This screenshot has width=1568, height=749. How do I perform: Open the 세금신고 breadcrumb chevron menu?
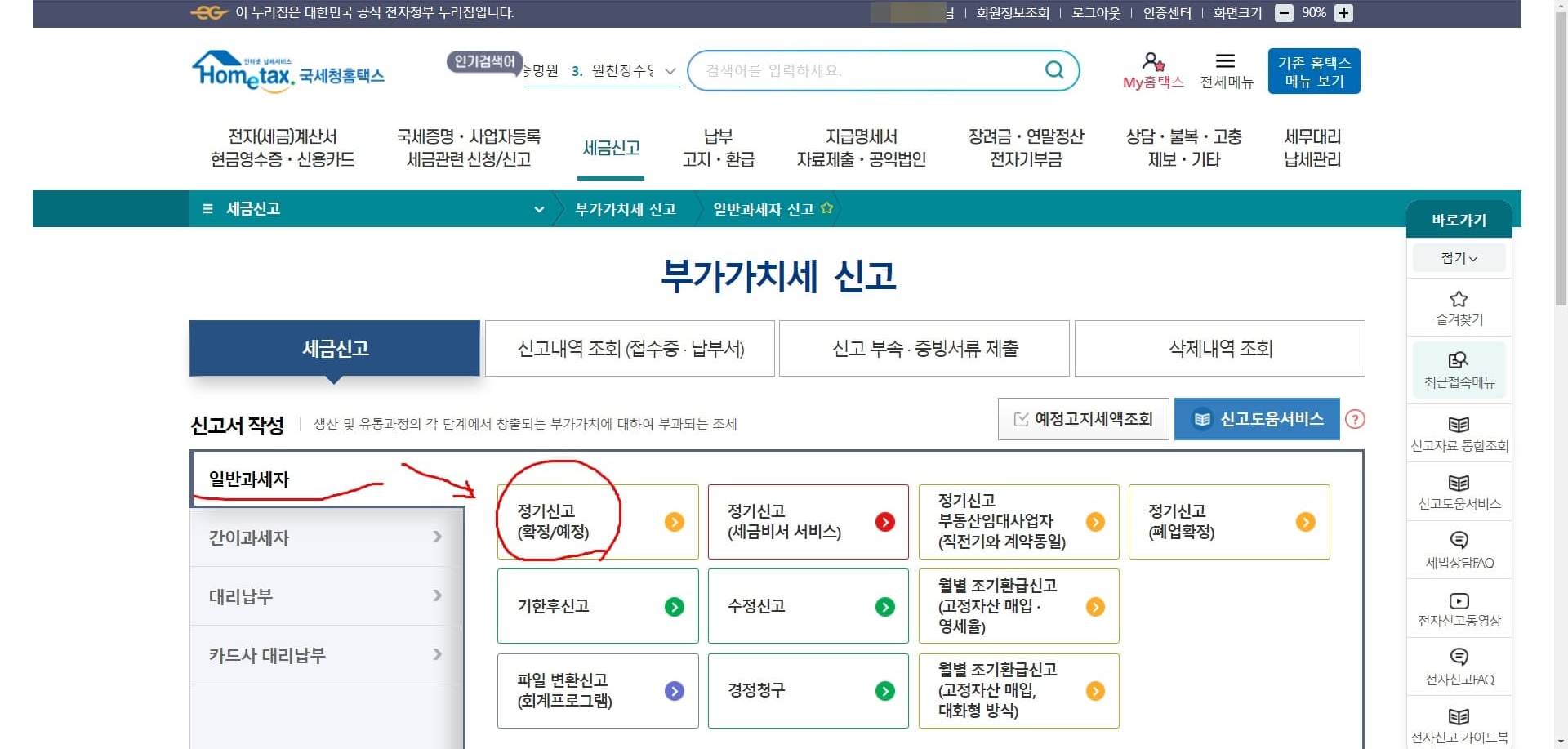click(538, 209)
